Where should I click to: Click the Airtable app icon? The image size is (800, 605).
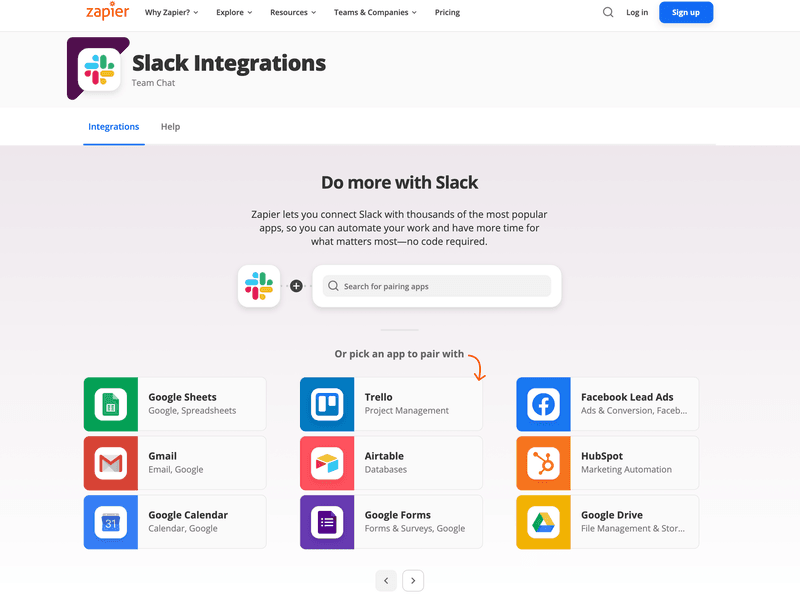click(x=327, y=463)
